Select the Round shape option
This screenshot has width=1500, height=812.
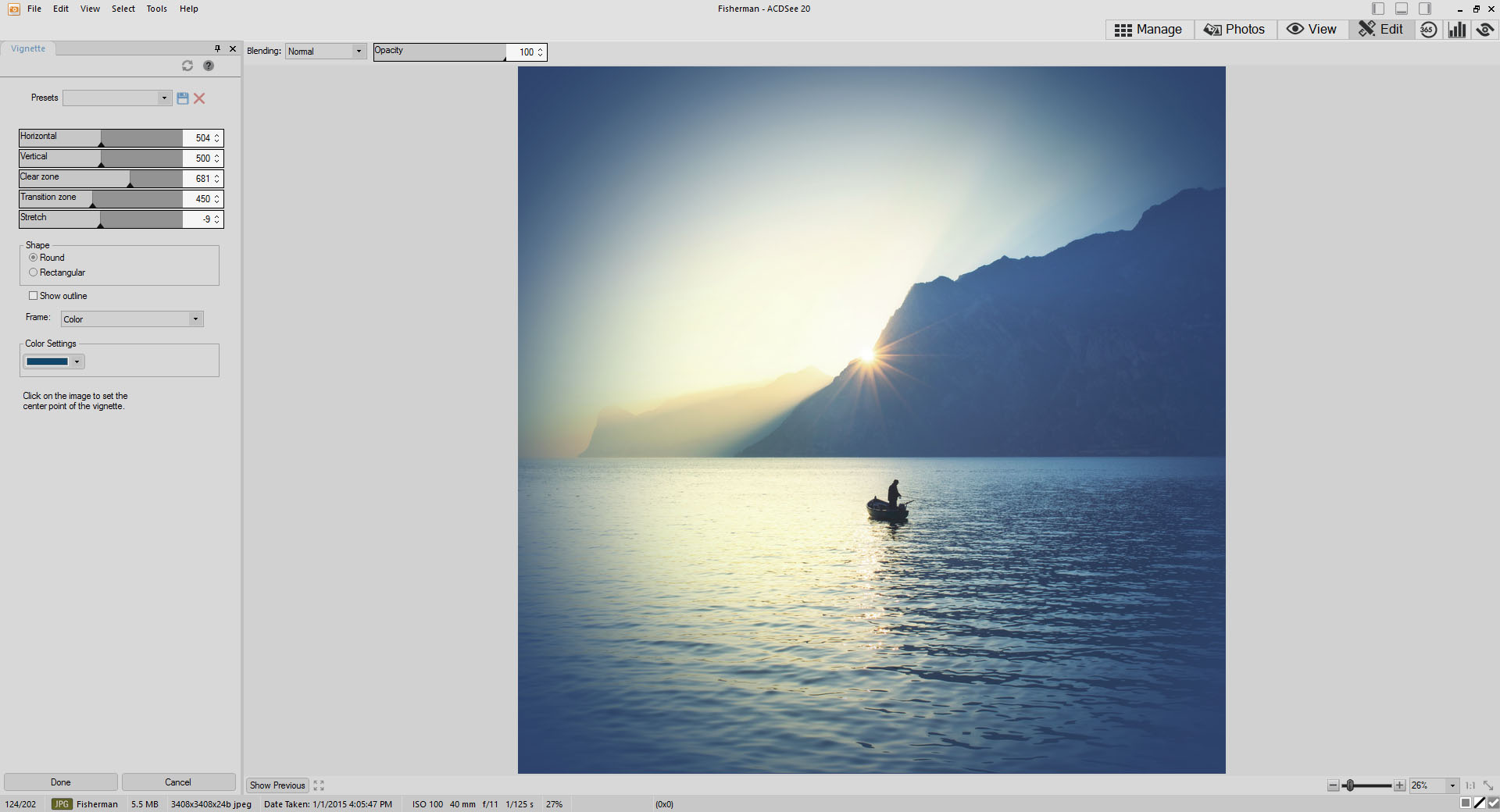click(34, 258)
